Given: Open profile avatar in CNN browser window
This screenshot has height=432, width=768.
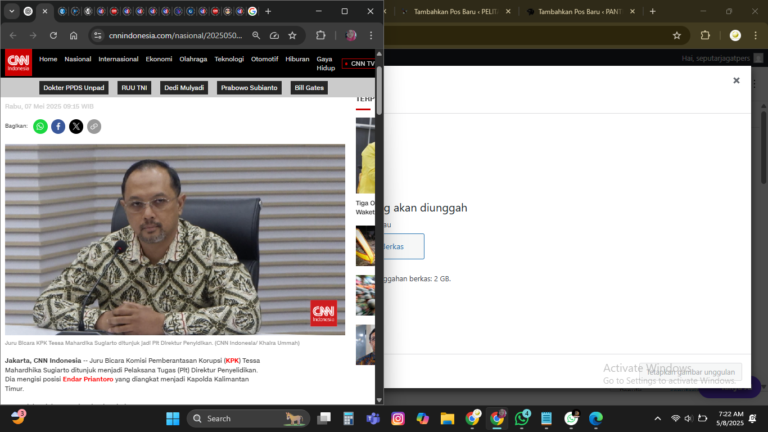Looking at the screenshot, I should pyautogui.click(x=351, y=35).
